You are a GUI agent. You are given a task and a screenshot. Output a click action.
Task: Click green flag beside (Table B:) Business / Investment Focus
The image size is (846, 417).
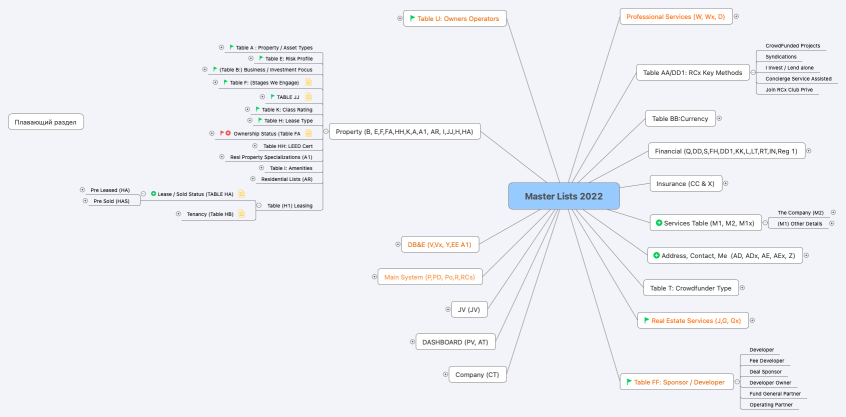click(215, 70)
